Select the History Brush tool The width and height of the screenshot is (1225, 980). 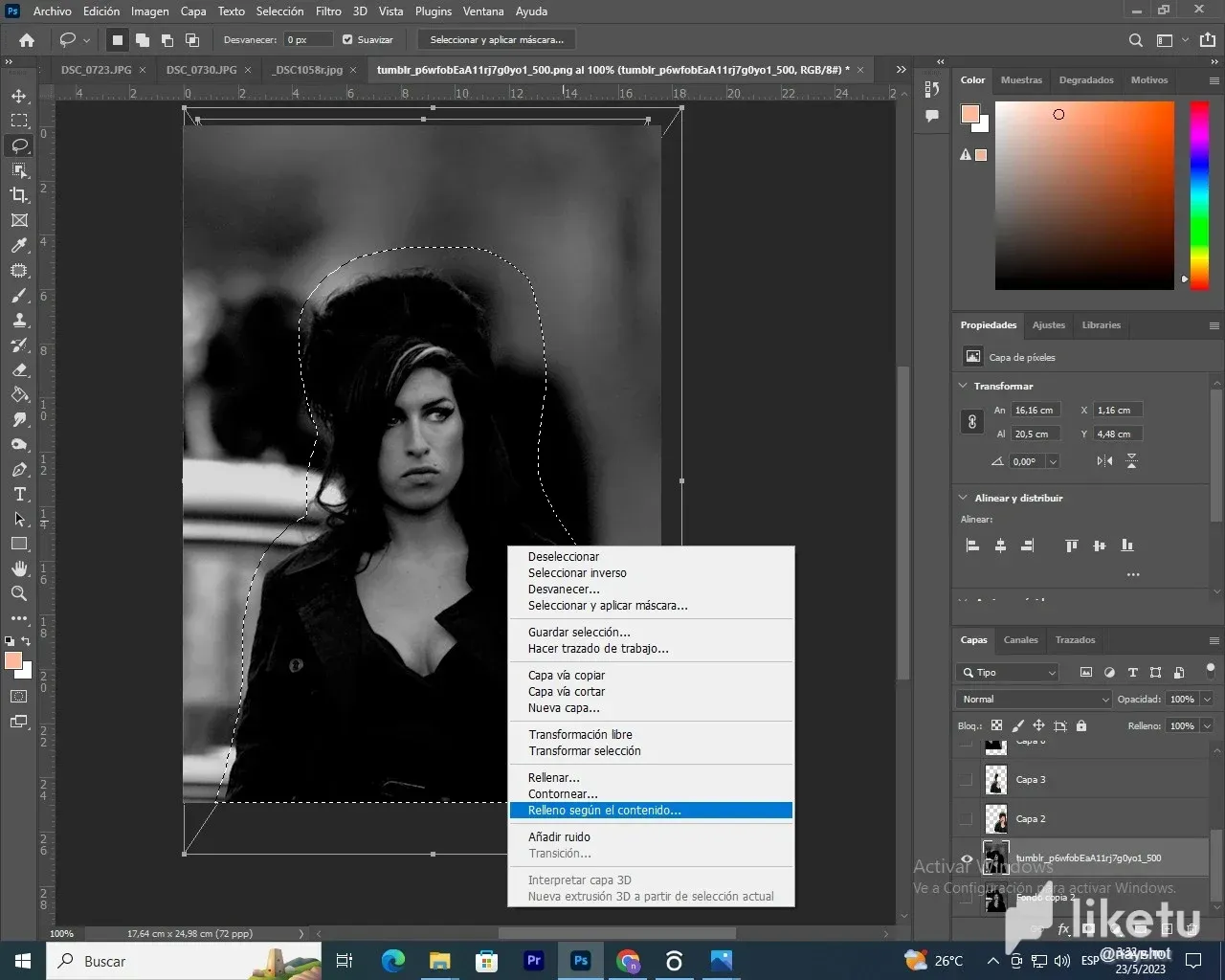click(19, 345)
